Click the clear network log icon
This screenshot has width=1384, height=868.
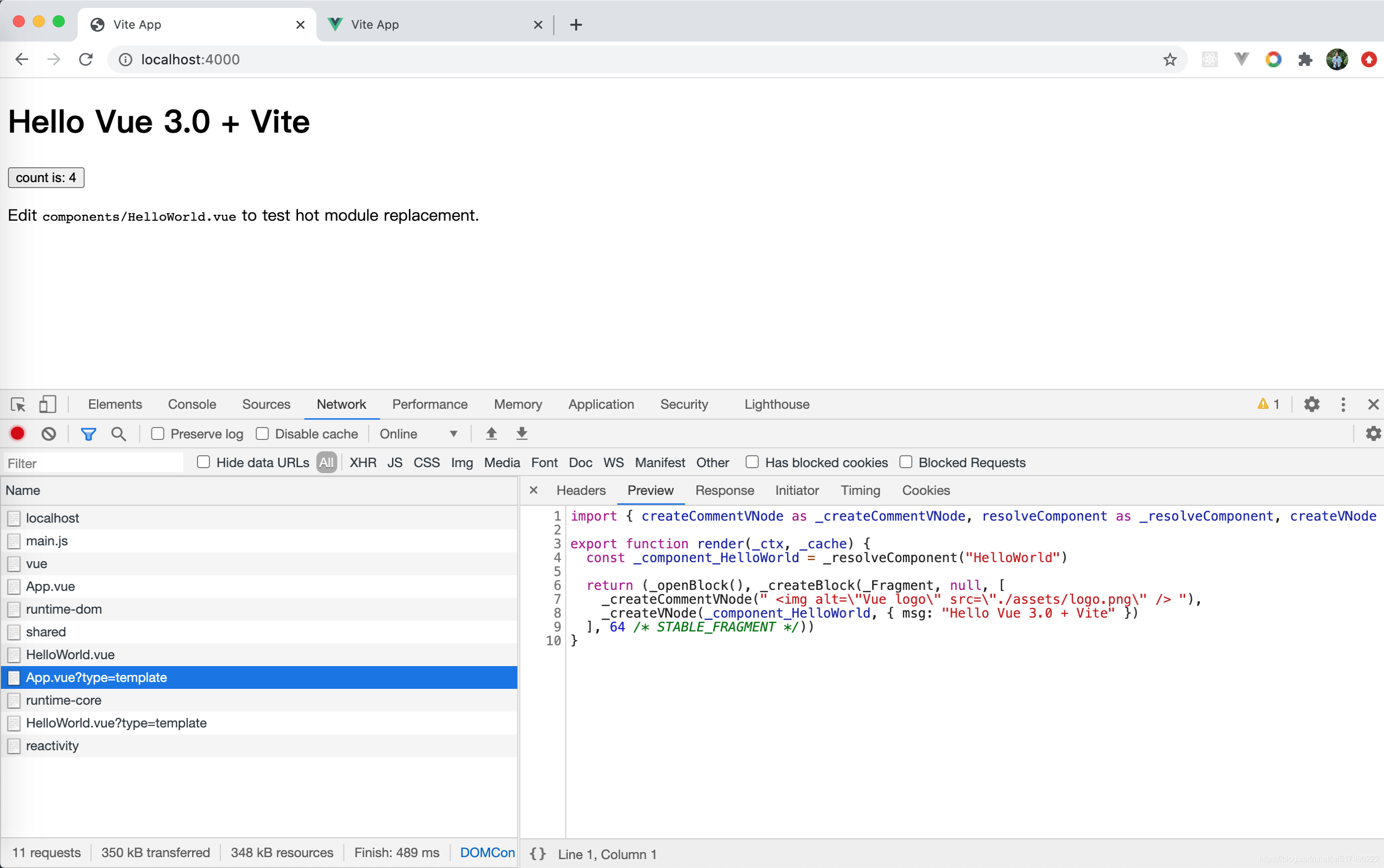48,433
